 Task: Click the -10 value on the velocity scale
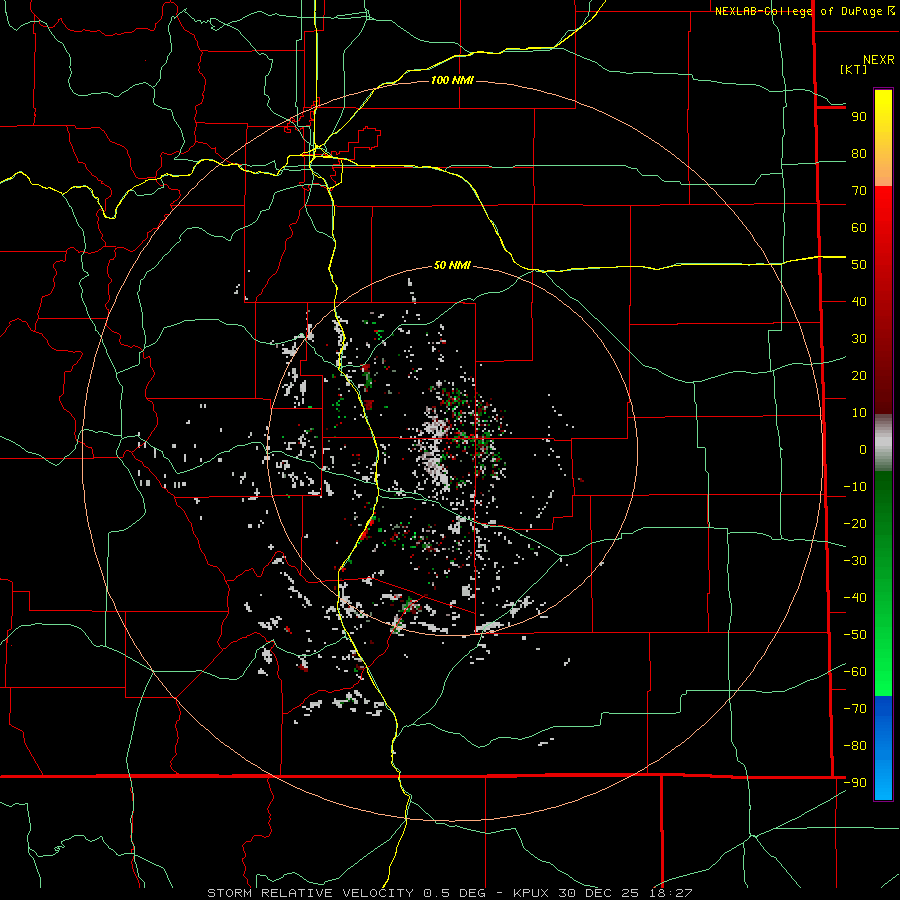pyautogui.click(x=855, y=487)
